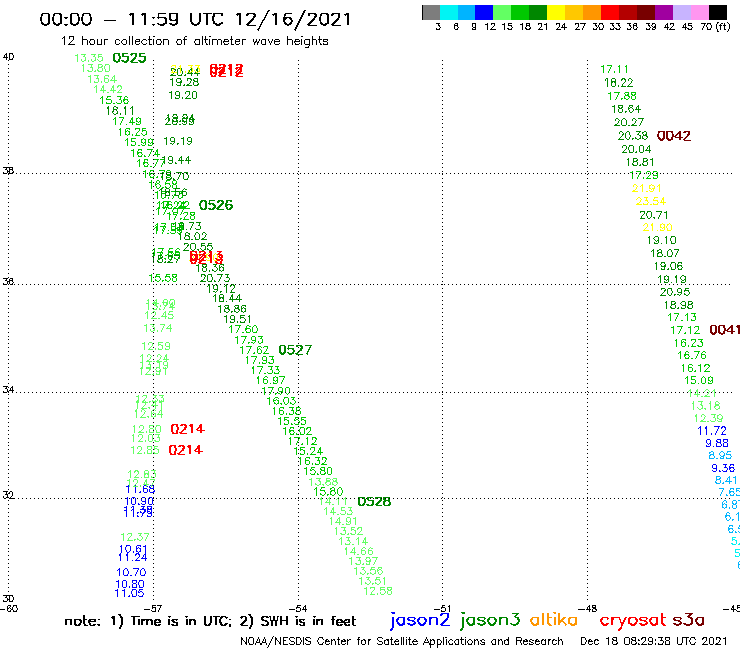740x650 pixels.
Task: Click the wave height value '13.74'
Action: (x=158, y=329)
